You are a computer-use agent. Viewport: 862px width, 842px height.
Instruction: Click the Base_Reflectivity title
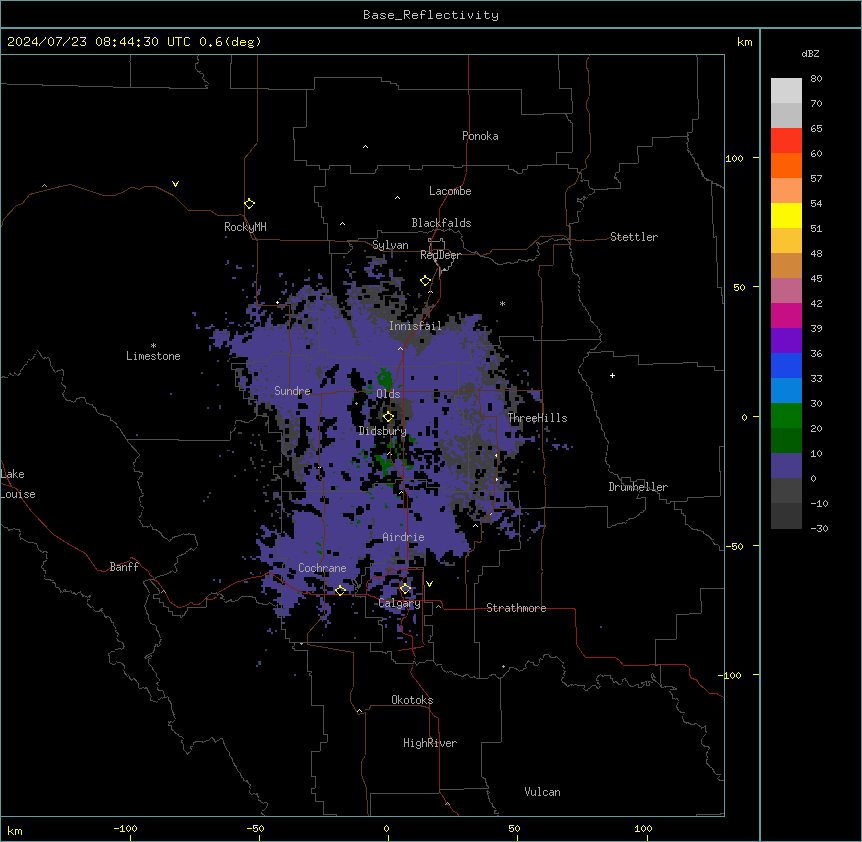coord(431,15)
